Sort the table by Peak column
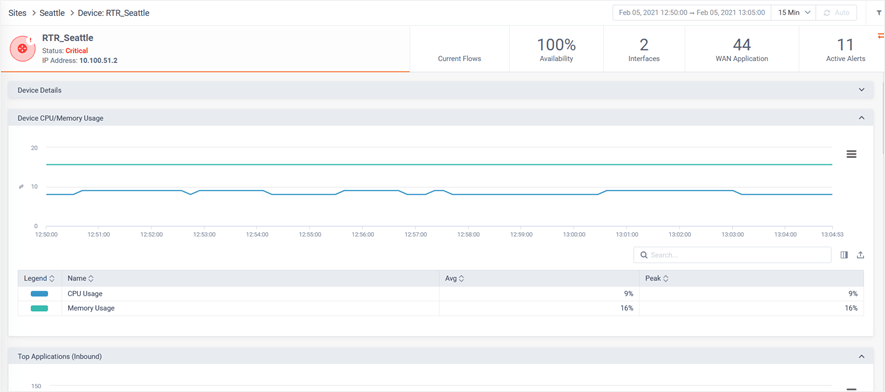 (x=656, y=278)
